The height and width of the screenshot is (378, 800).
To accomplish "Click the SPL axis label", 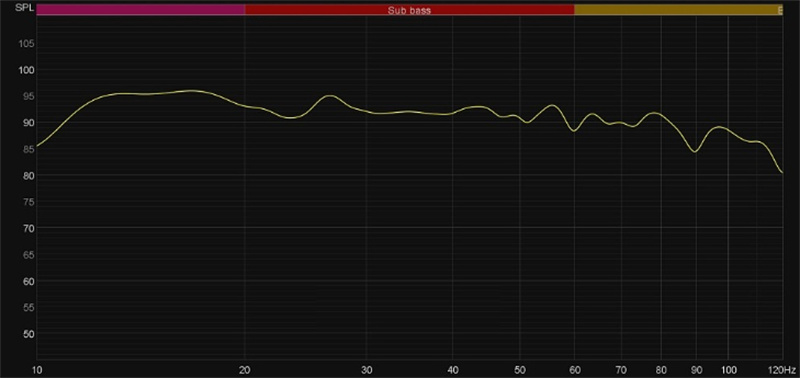I will pos(24,8).
